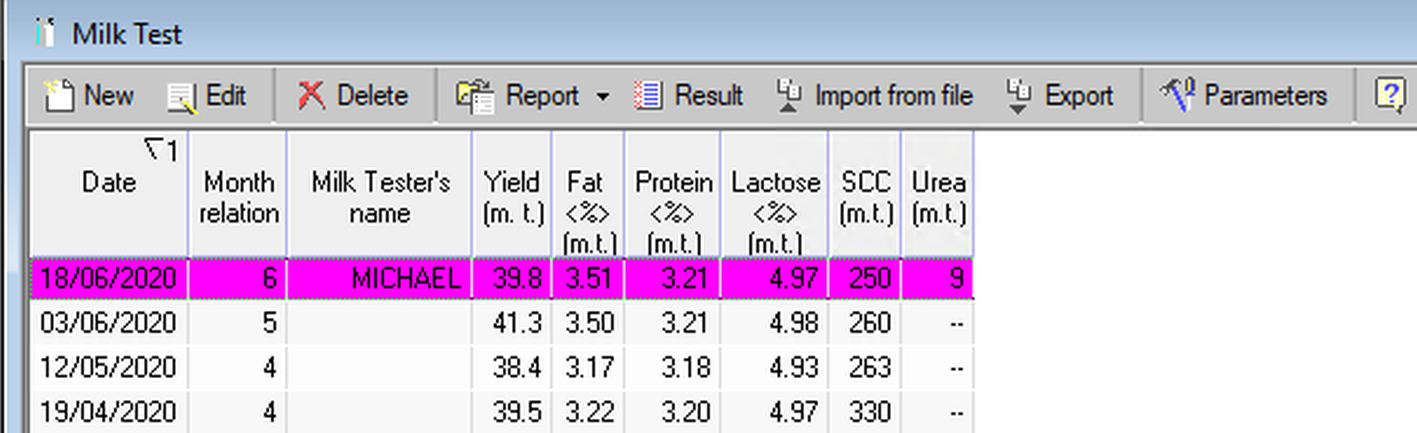The width and height of the screenshot is (1417, 433).
Task: Click the MICHAEL tester name cell
Action: click(406, 278)
